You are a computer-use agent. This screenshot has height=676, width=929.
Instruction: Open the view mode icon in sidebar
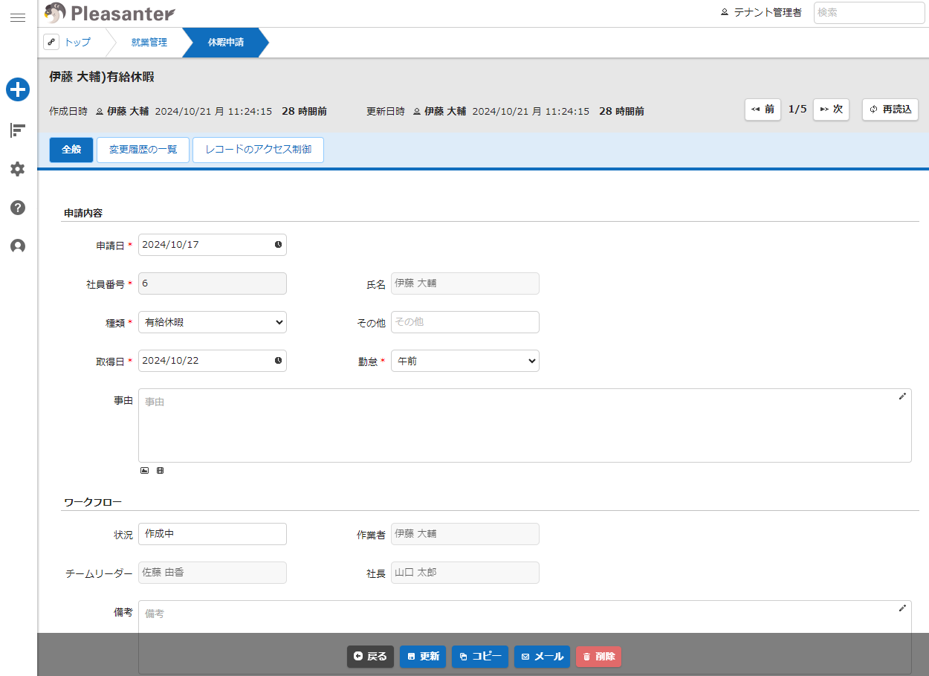17,130
